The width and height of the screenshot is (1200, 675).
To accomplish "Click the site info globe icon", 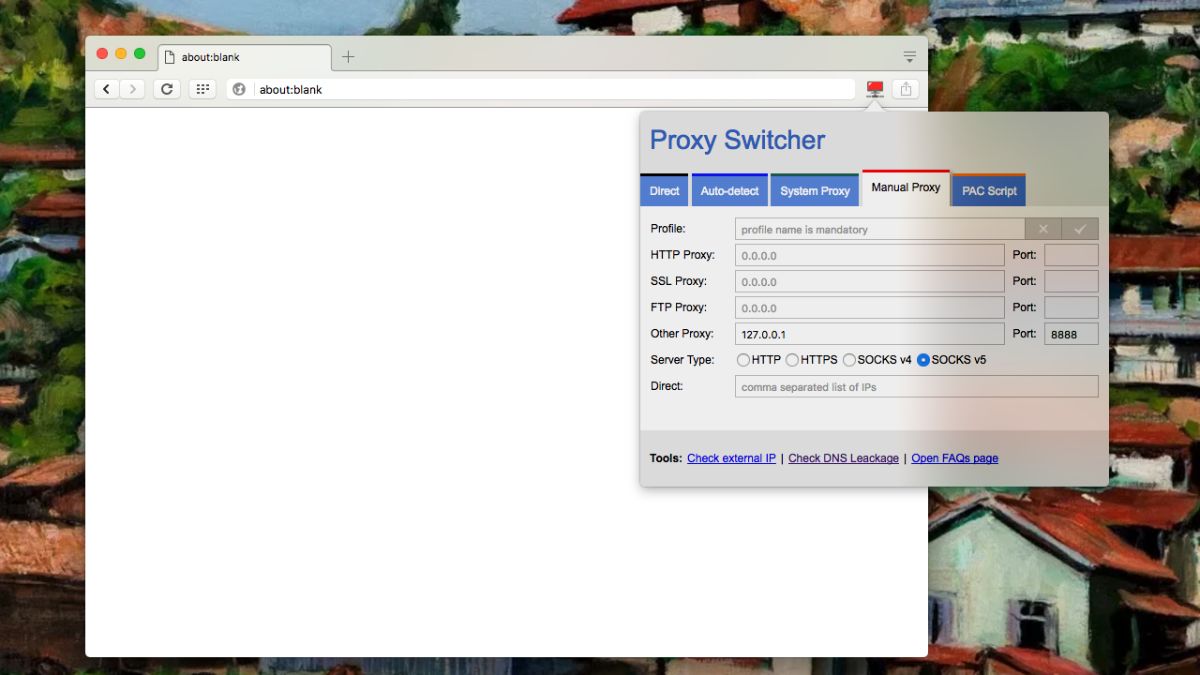I will pos(237,89).
